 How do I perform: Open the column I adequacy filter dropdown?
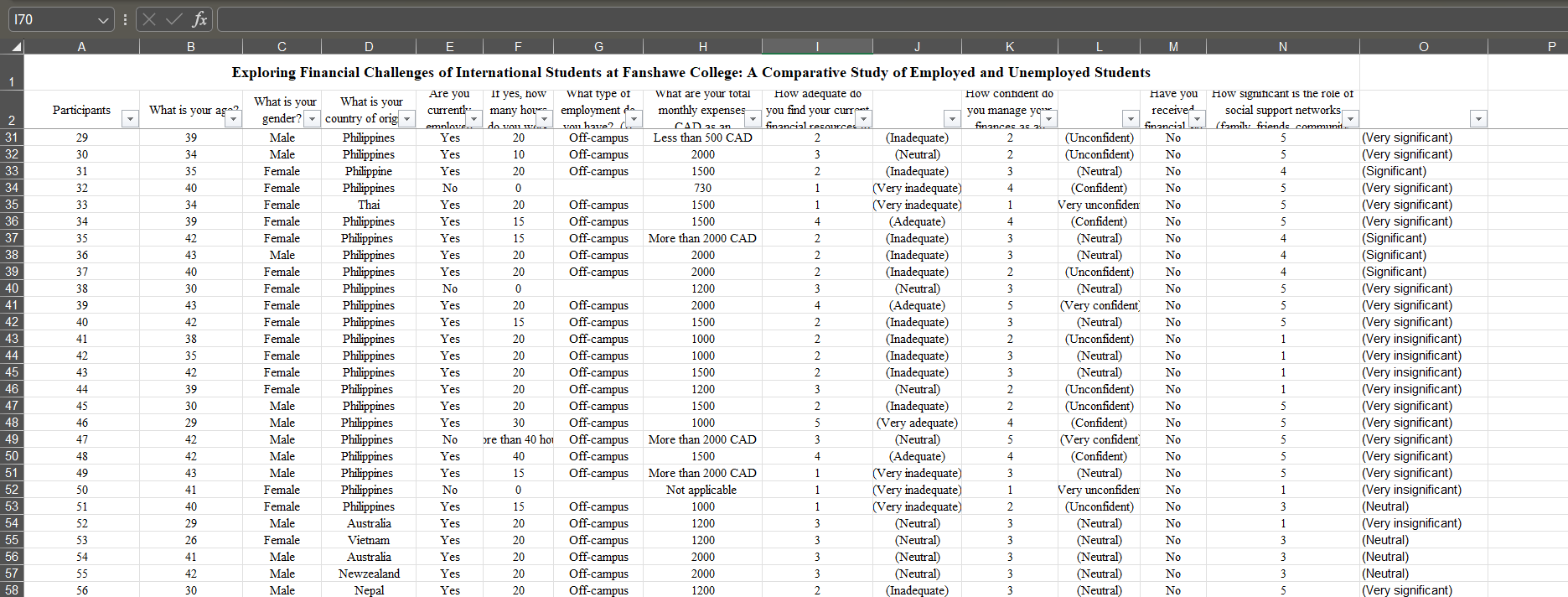pyautogui.click(x=863, y=119)
